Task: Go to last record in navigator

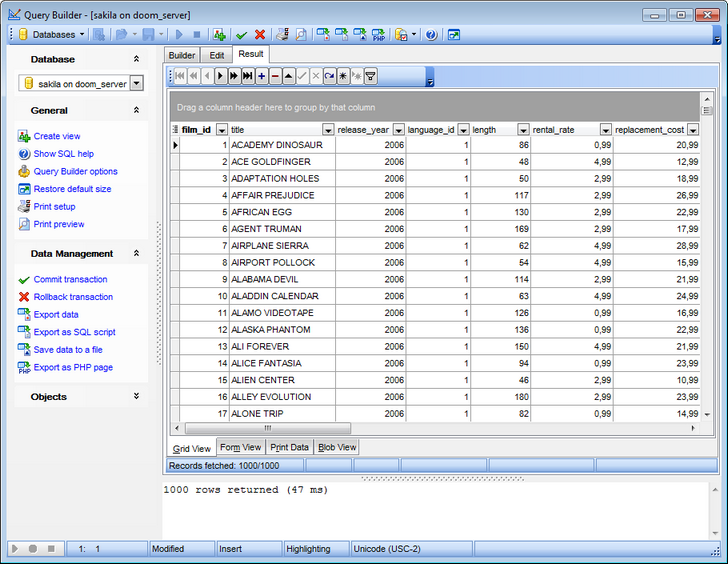Action: pyautogui.click(x=247, y=76)
